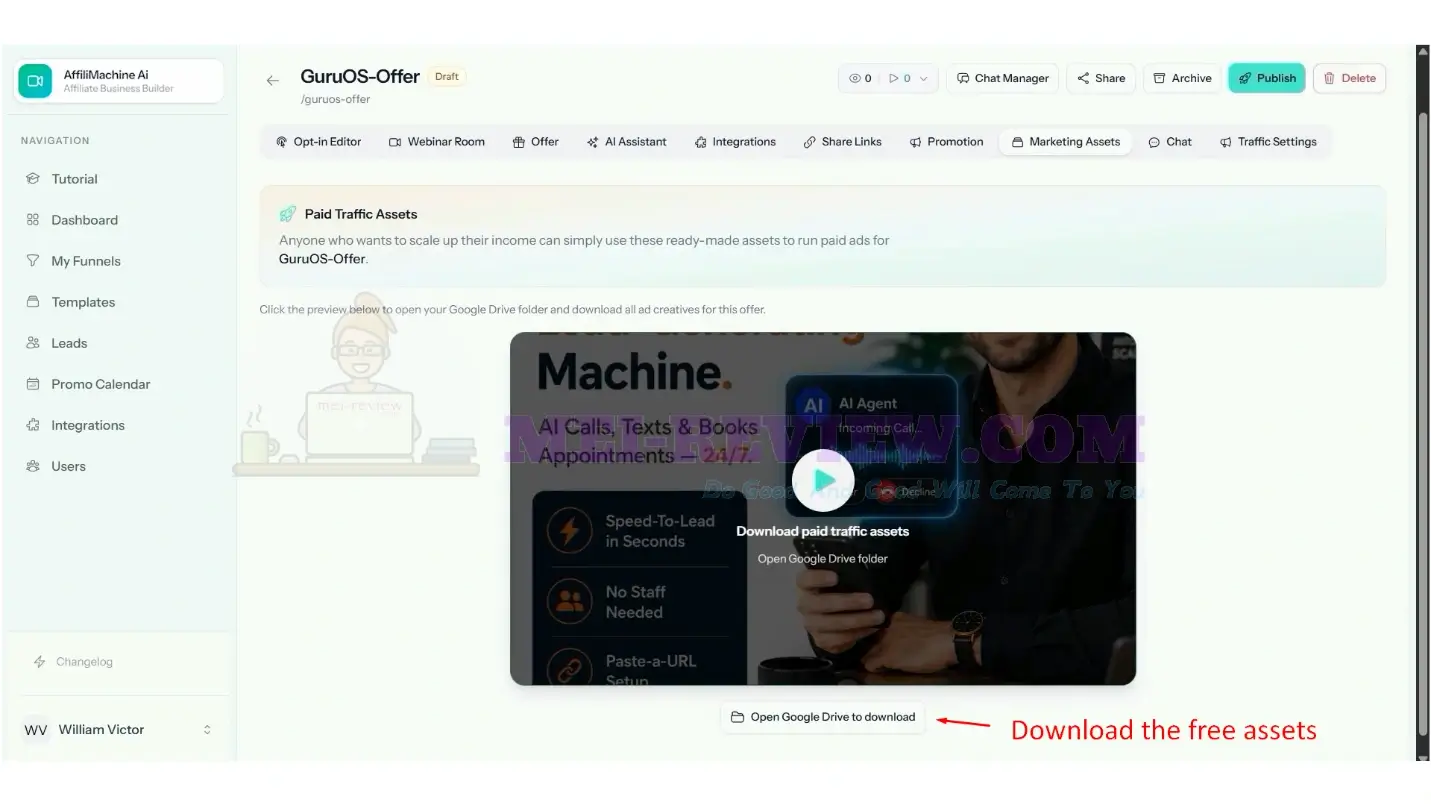Image resolution: width=1431 pixels, height=805 pixels.
Task: Select the Offer tab
Action: (535, 142)
